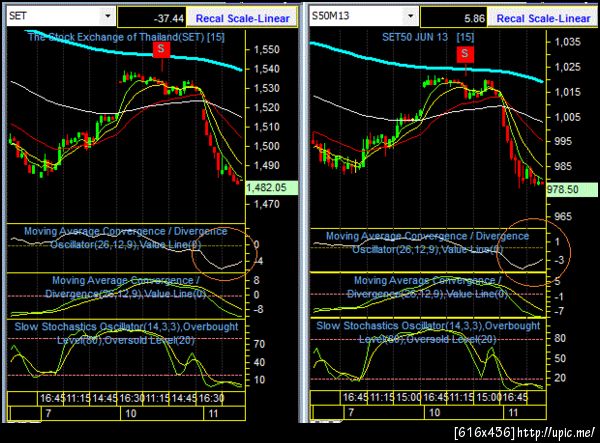Click date 10 on SET50 time axis
600x443 pixels.
tap(434, 412)
